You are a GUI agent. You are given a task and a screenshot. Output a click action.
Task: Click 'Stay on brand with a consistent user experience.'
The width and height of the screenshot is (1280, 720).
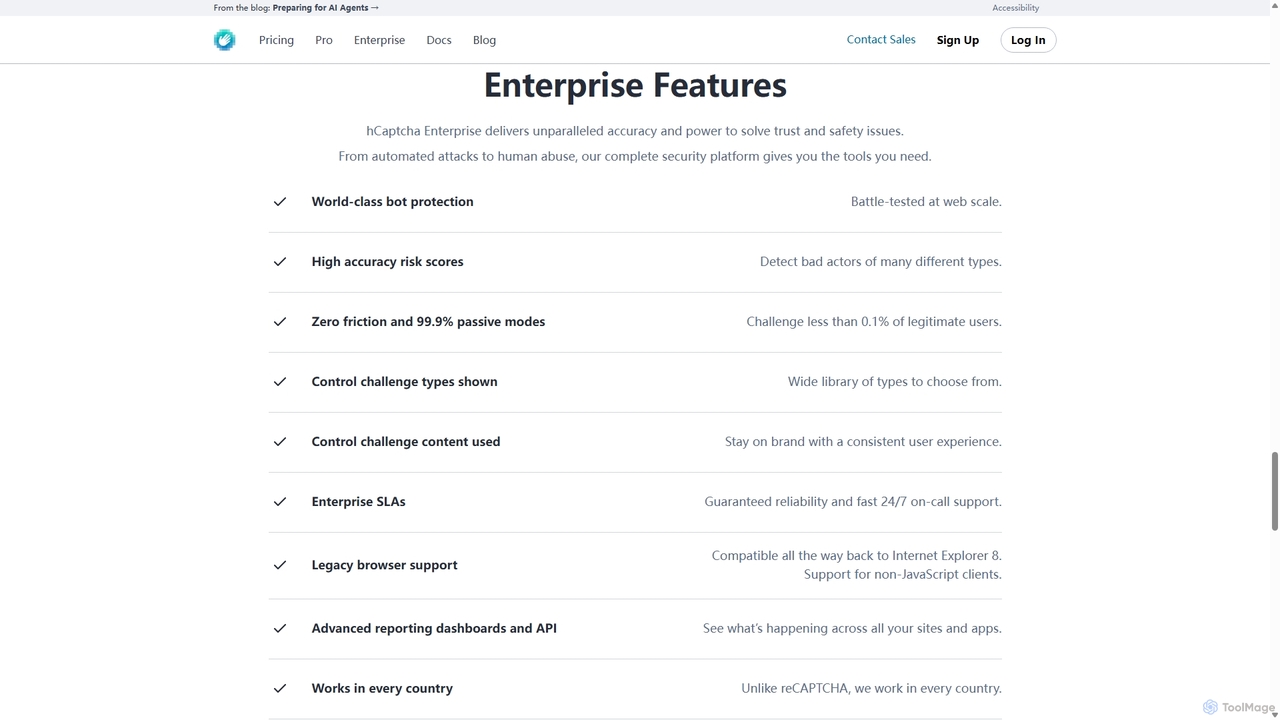[863, 442]
